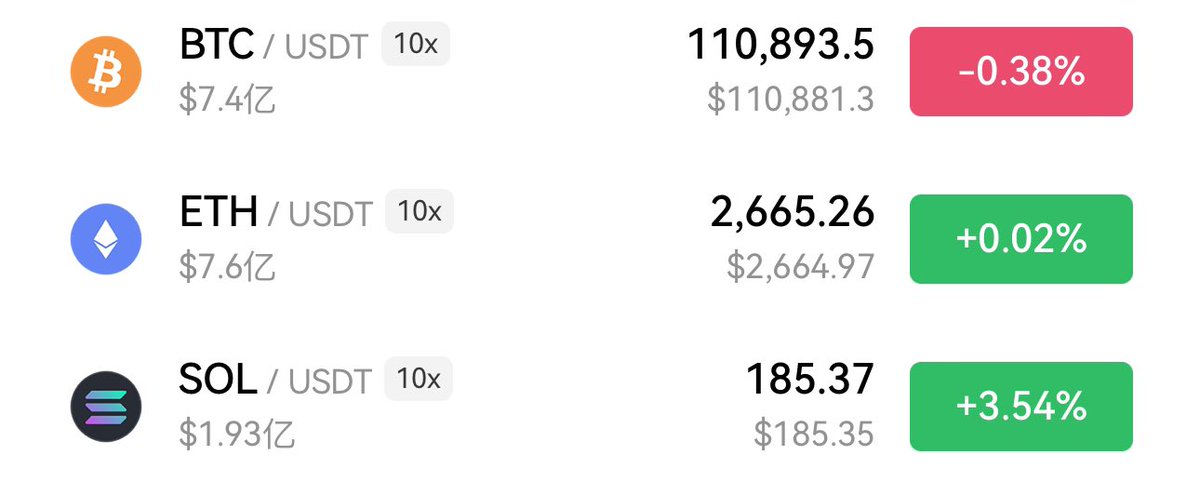
Task: Click the BTC volume $7.4亿
Action: 227,99
